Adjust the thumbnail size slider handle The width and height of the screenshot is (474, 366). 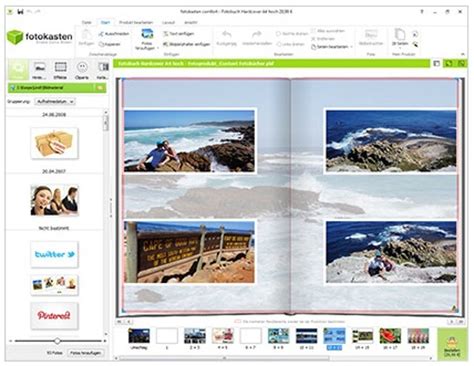click(57, 341)
